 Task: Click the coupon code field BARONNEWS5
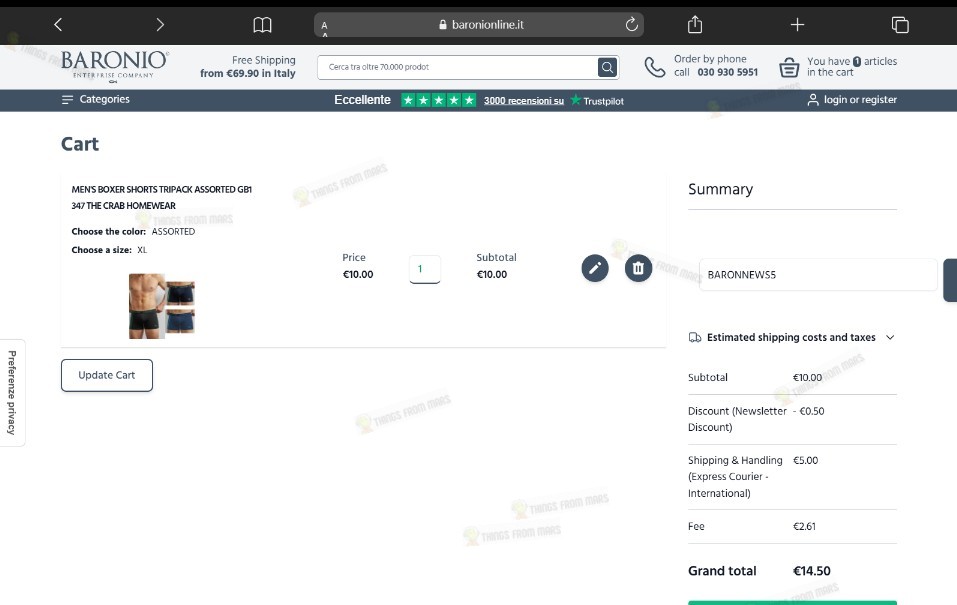click(x=818, y=275)
